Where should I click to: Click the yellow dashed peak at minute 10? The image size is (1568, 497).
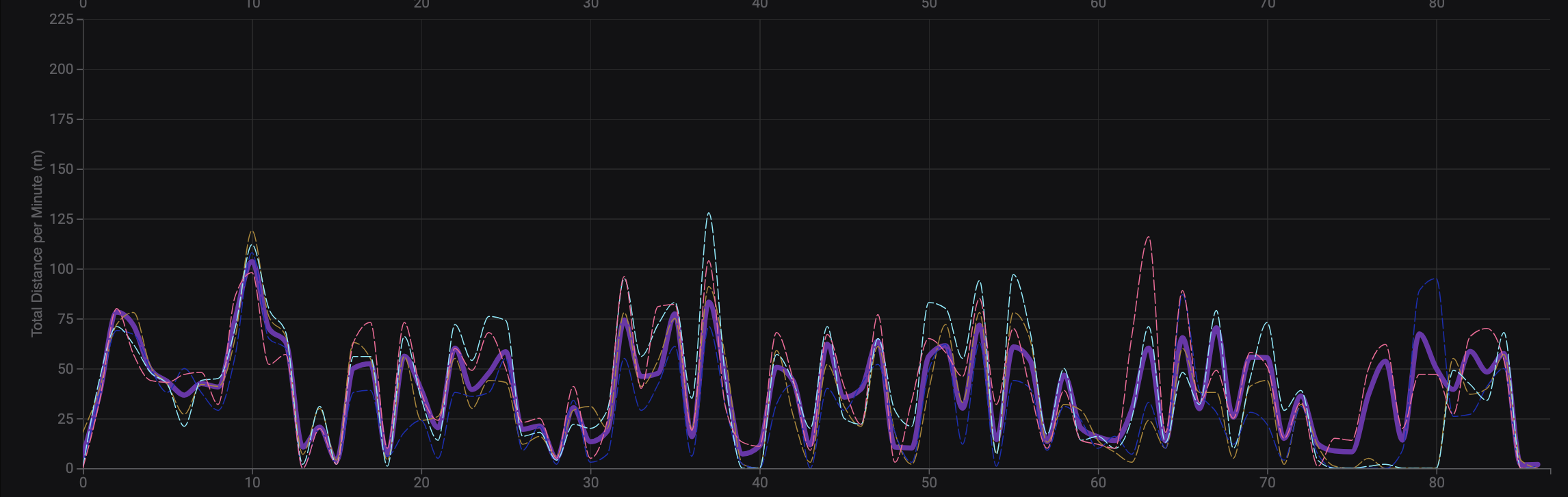(252, 231)
